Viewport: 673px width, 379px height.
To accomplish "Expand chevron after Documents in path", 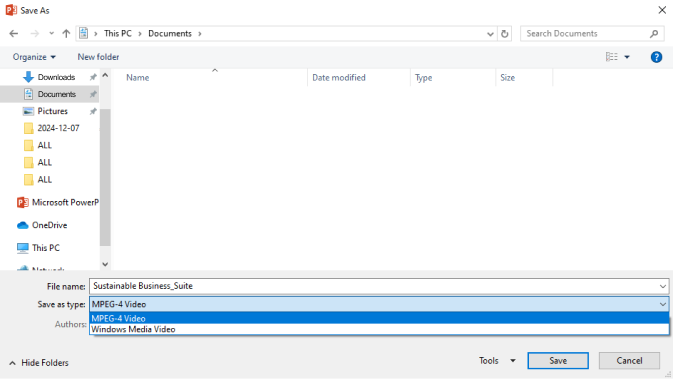I will click(200, 33).
